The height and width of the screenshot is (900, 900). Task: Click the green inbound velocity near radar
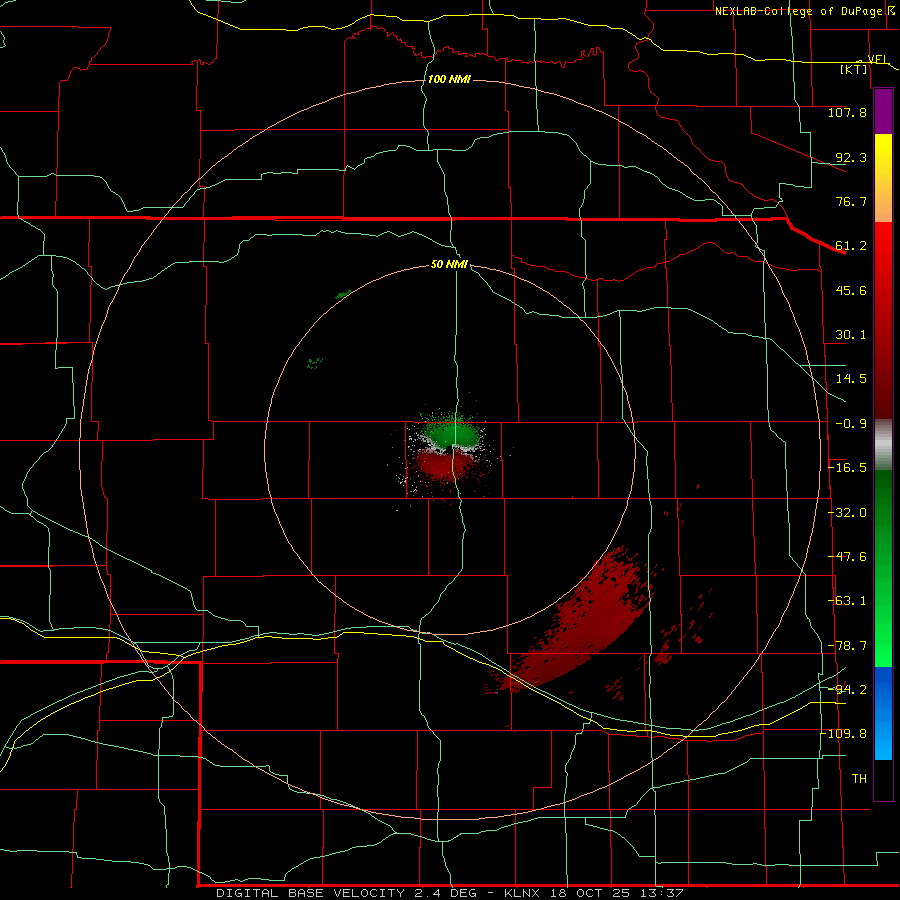(x=451, y=432)
